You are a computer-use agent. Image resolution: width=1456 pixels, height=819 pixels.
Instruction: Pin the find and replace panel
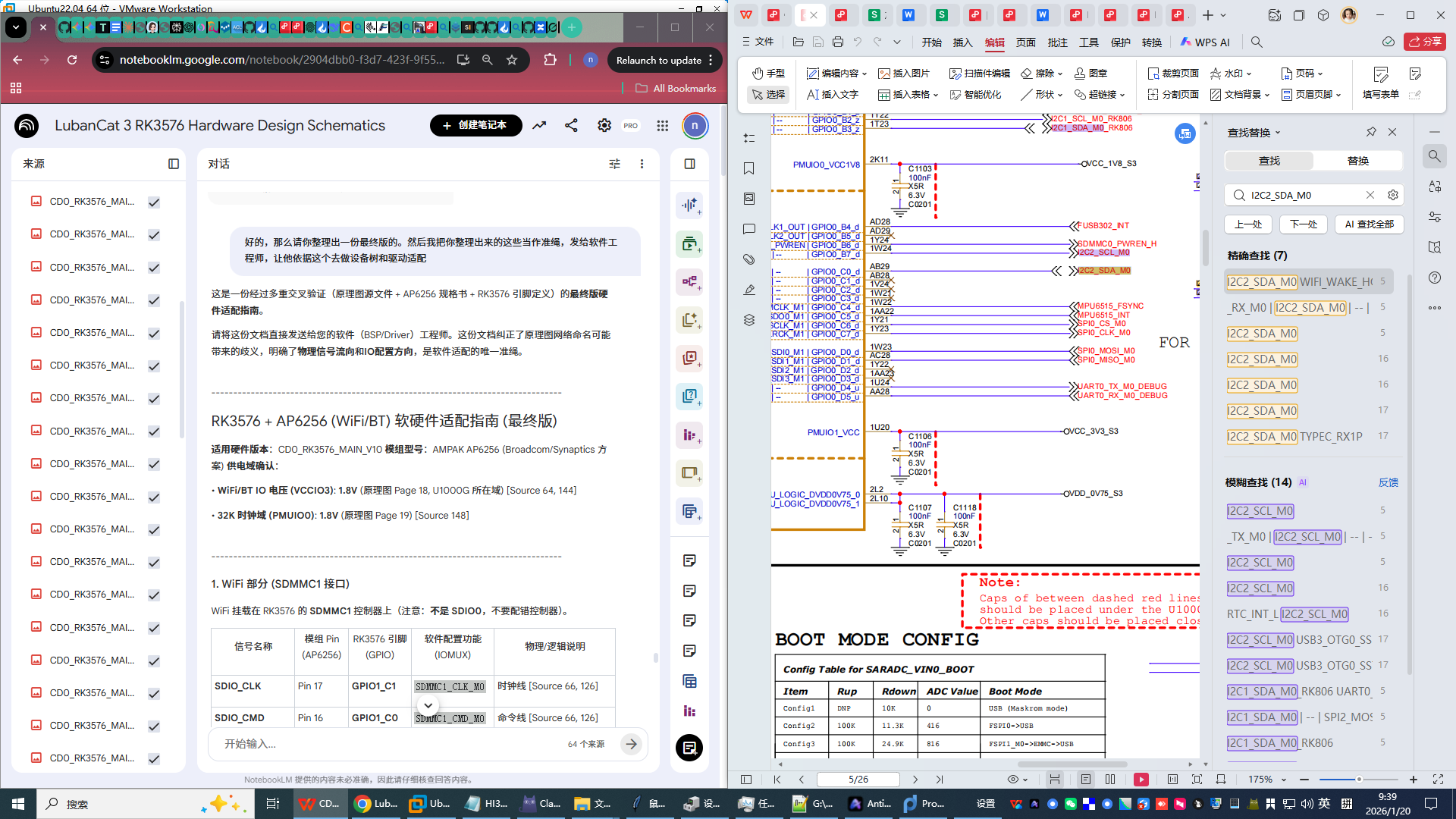coord(1371,132)
